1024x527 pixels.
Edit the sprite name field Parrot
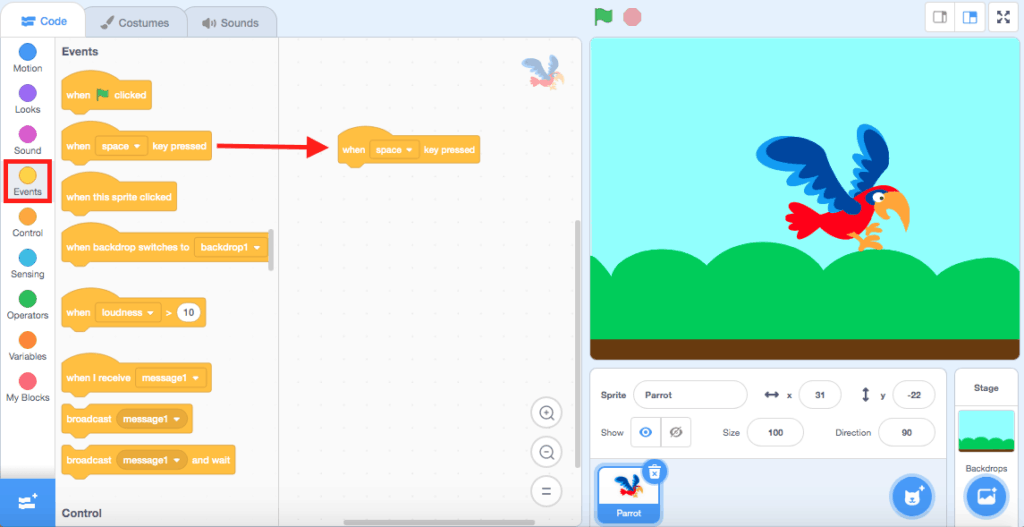[x=690, y=395]
